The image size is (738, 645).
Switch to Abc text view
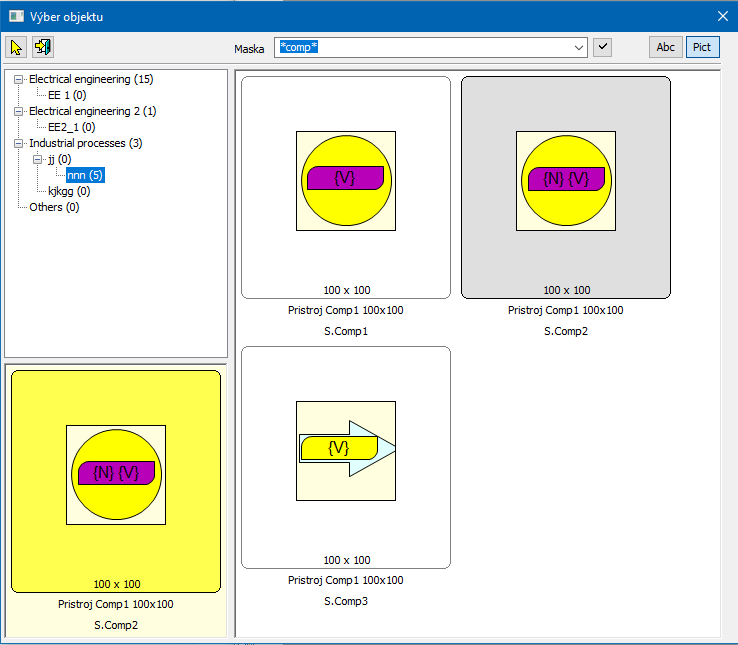coord(665,47)
